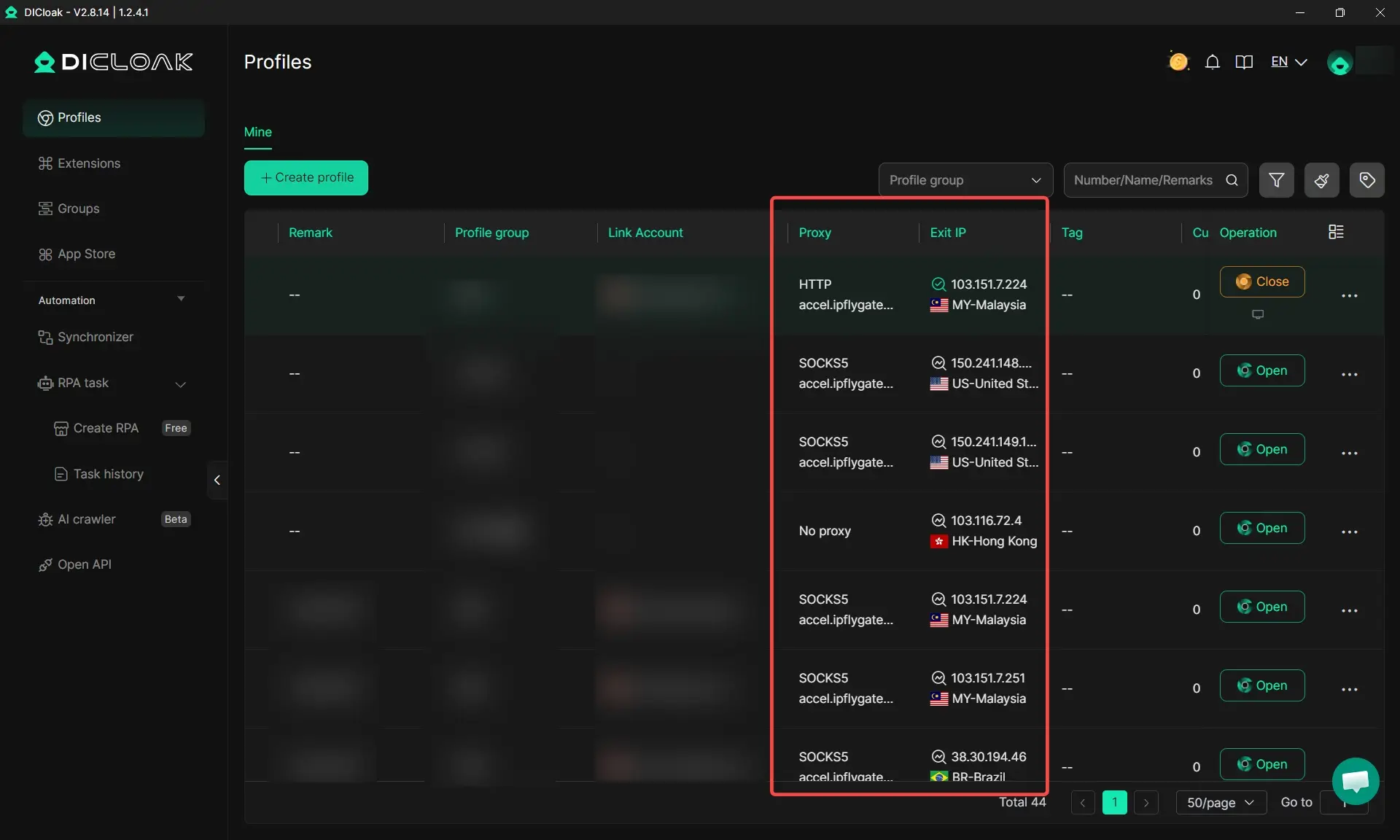Open notifications bell icon

pyautogui.click(x=1212, y=62)
